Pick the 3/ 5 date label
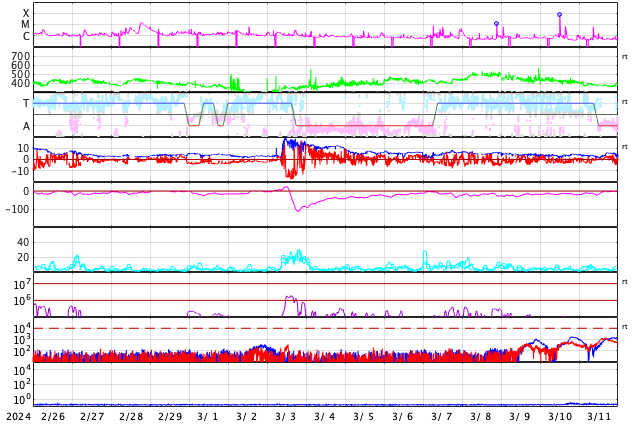The height and width of the screenshot is (424, 634). coord(363,416)
